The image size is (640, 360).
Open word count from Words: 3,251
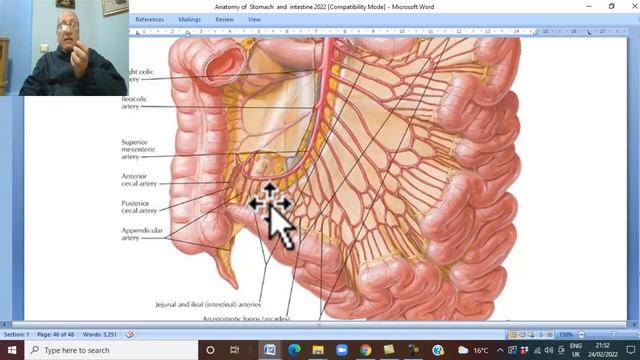[x=100, y=334]
